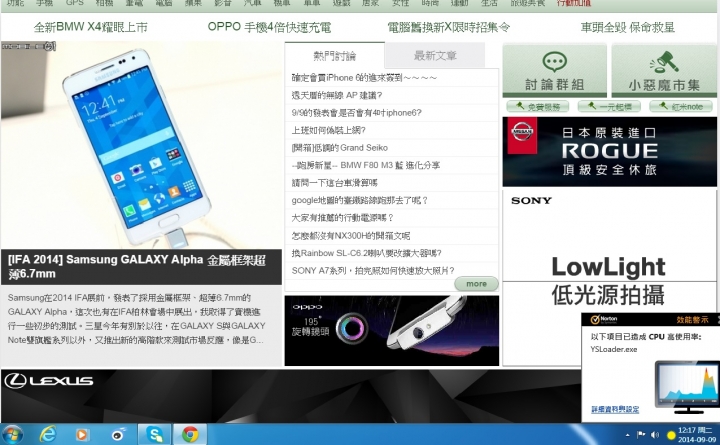Open thread google地圖的臺鐵路線跑那去了呢
The height and width of the screenshot is (445, 720).
360,200
